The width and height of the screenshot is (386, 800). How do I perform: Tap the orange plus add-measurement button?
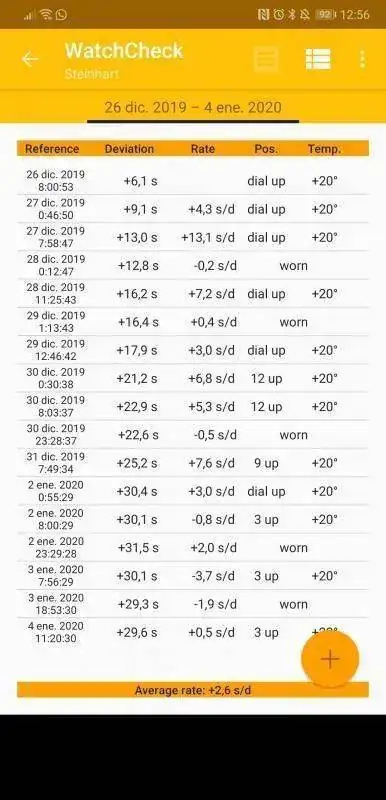pyautogui.click(x=330, y=659)
